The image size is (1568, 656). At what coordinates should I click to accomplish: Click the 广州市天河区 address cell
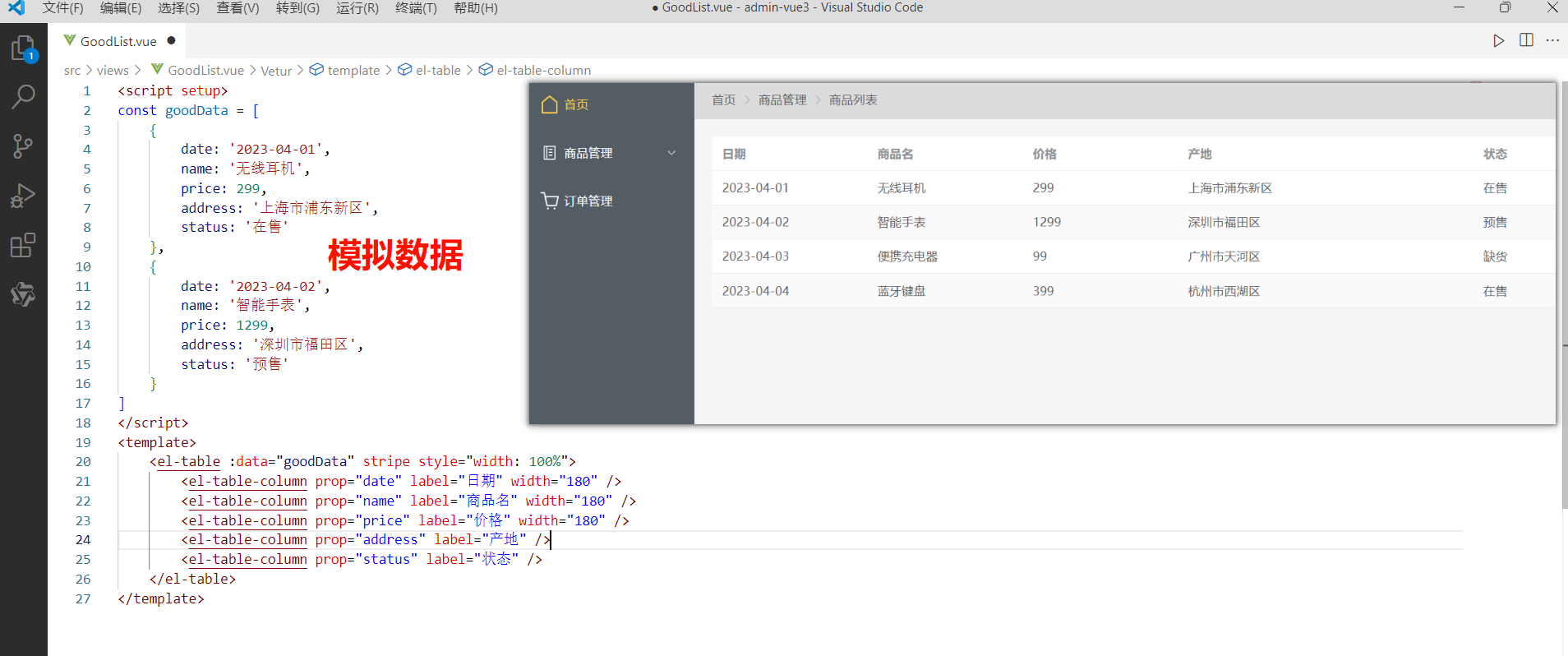point(1224,256)
